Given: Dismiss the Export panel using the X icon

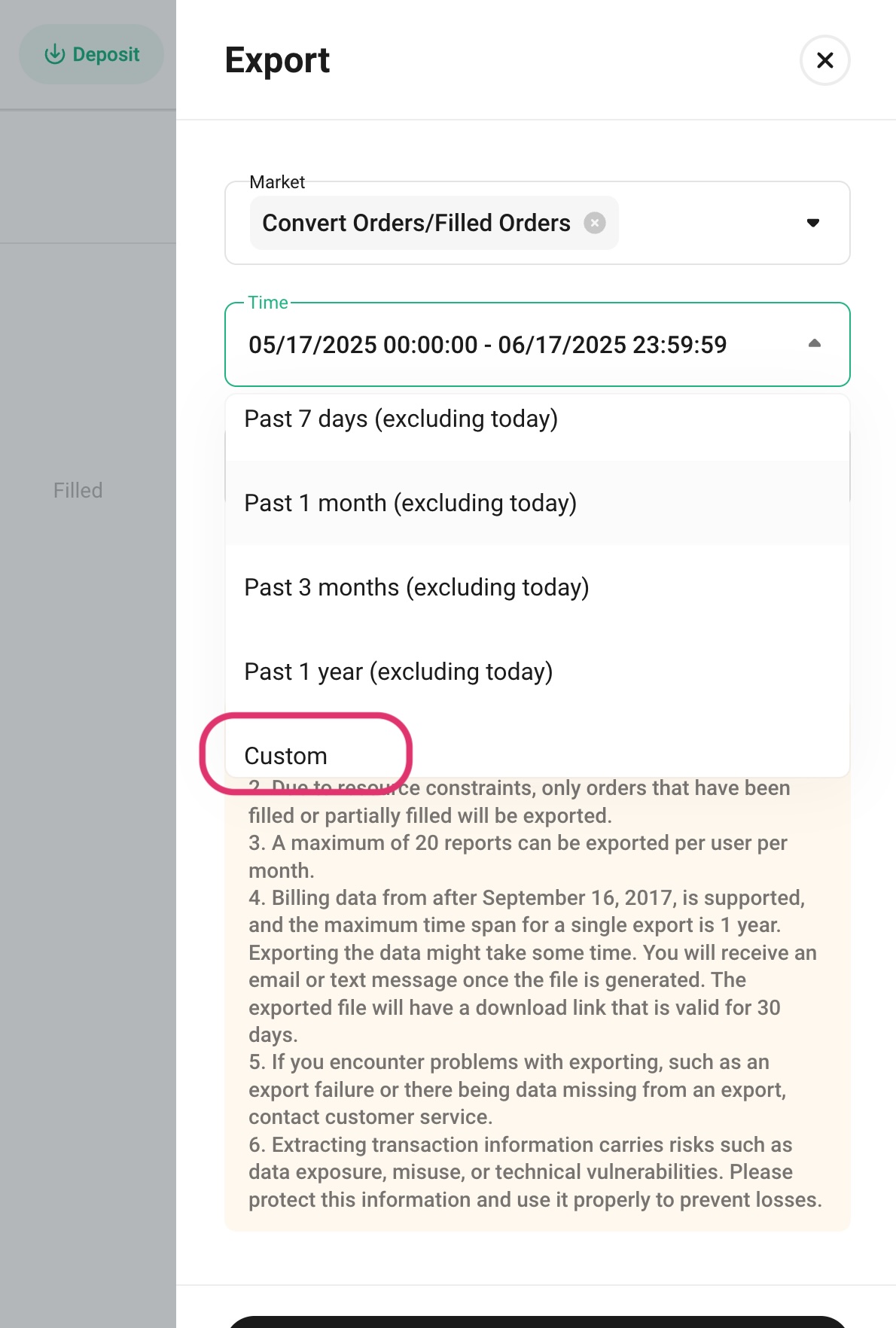Looking at the screenshot, I should [824, 60].
